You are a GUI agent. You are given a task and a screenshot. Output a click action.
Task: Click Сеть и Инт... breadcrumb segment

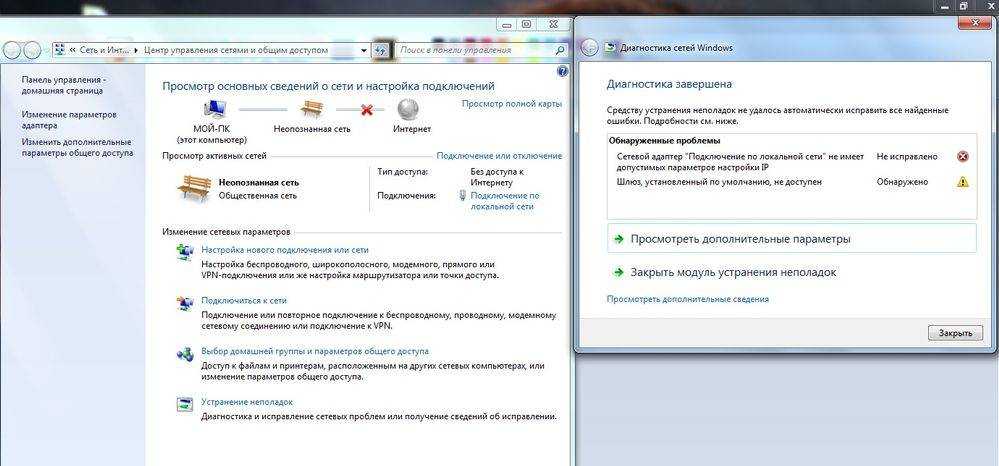[104, 50]
